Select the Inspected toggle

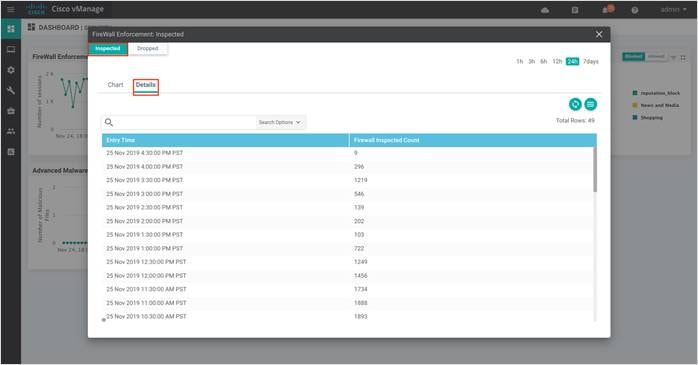click(108, 49)
